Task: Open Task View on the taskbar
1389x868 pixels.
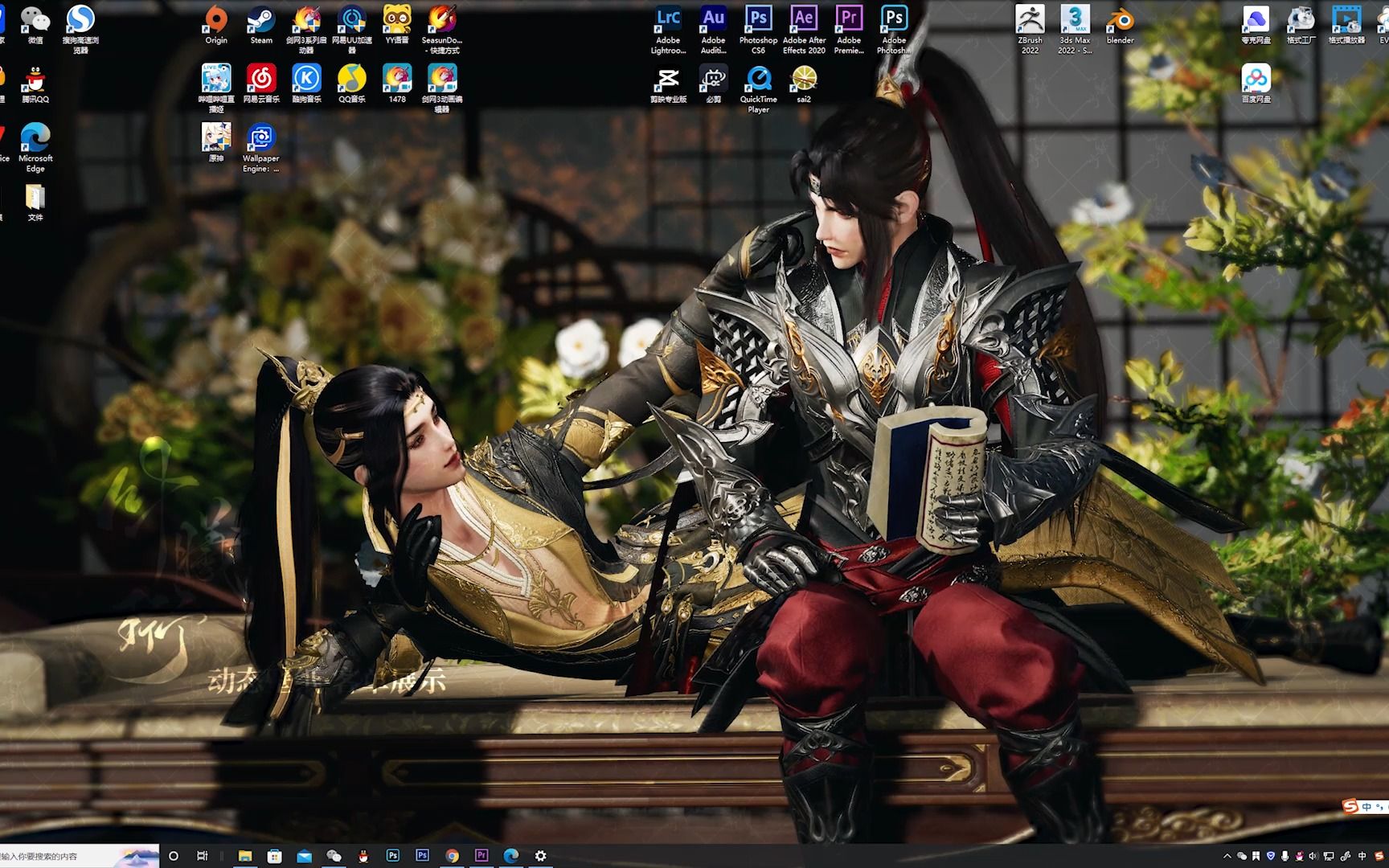Action: tap(203, 856)
